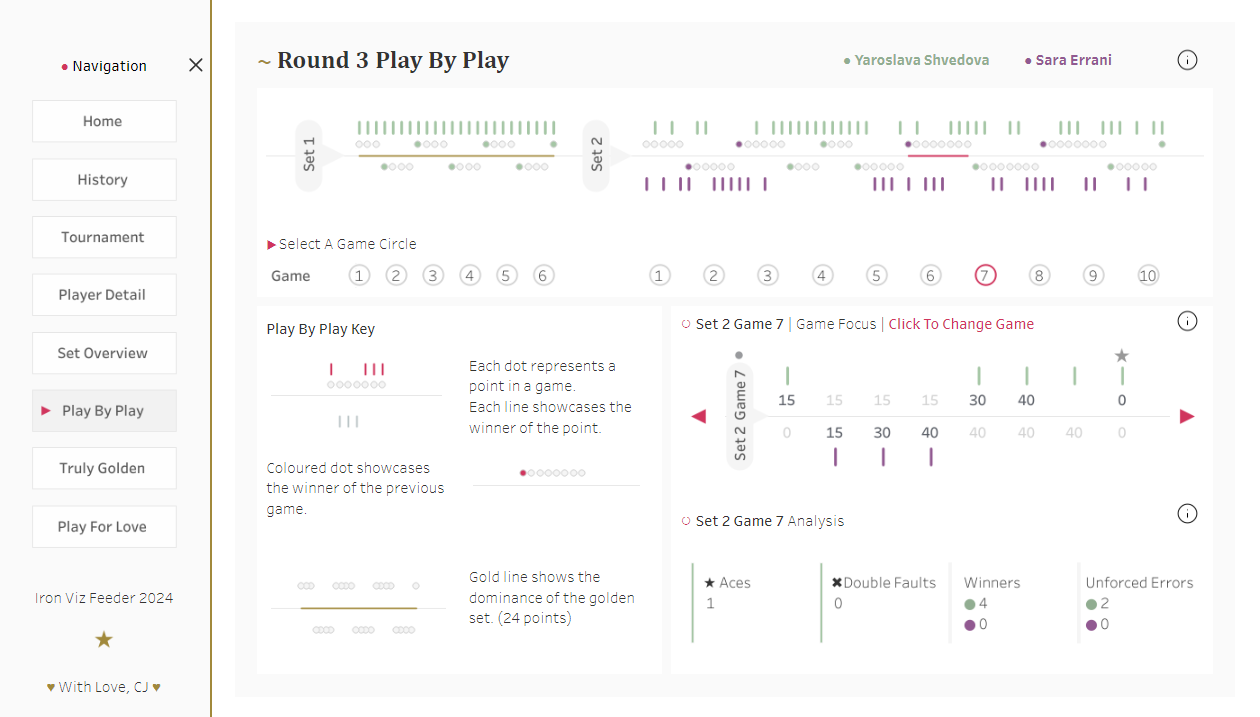Open the Home navigation page
Viewport: 1260px width, 717px height.
point(104,121)
